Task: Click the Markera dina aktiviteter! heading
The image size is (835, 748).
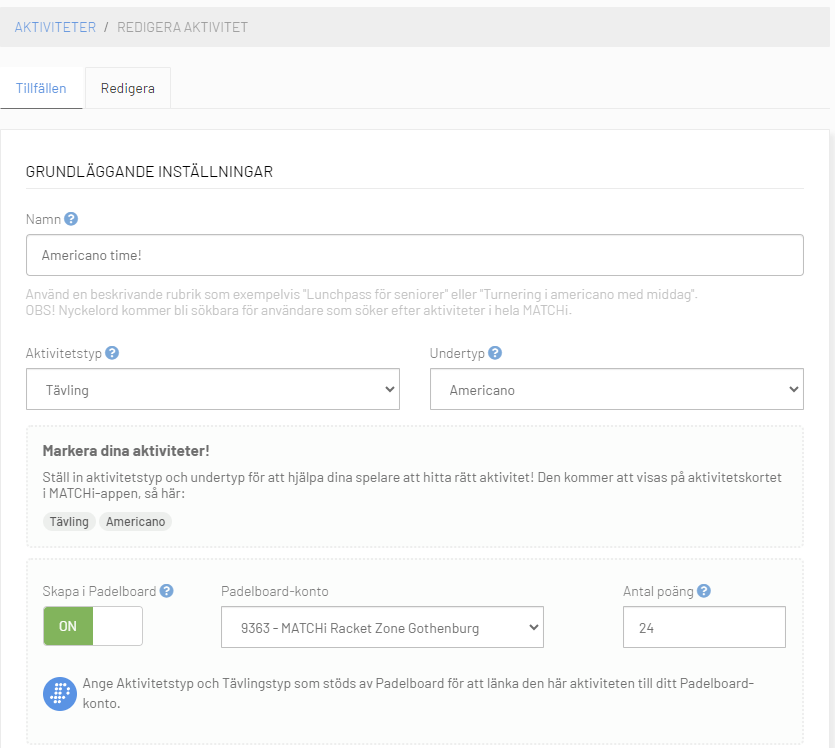Action: coord(126,451)
